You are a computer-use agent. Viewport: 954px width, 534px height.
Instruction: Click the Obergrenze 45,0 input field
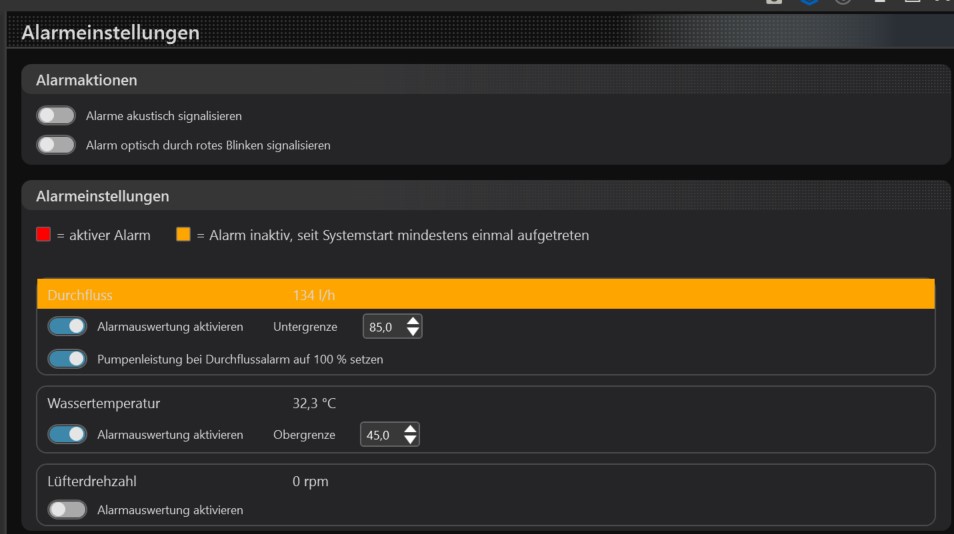point(379,435)
